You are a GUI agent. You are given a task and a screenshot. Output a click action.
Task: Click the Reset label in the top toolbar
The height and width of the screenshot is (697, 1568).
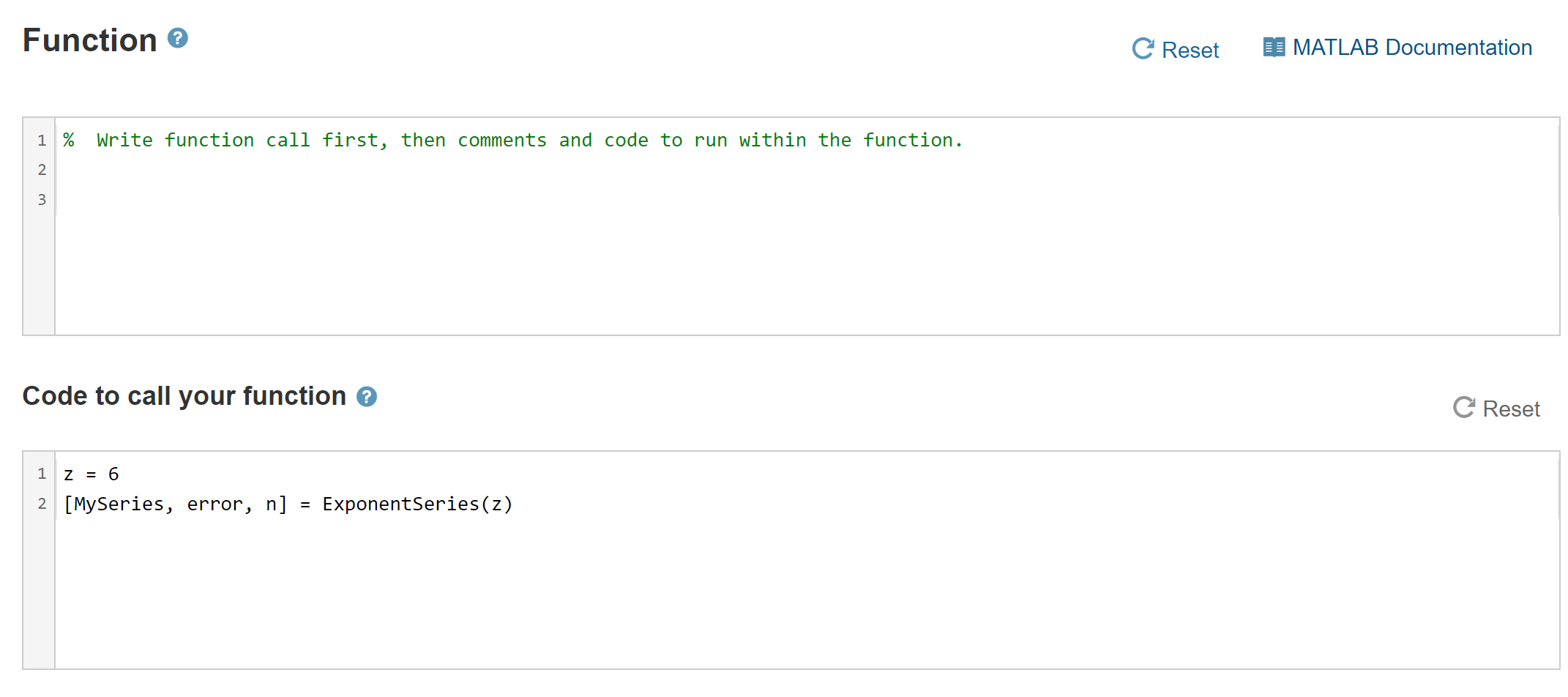[x=1191, y=50]
